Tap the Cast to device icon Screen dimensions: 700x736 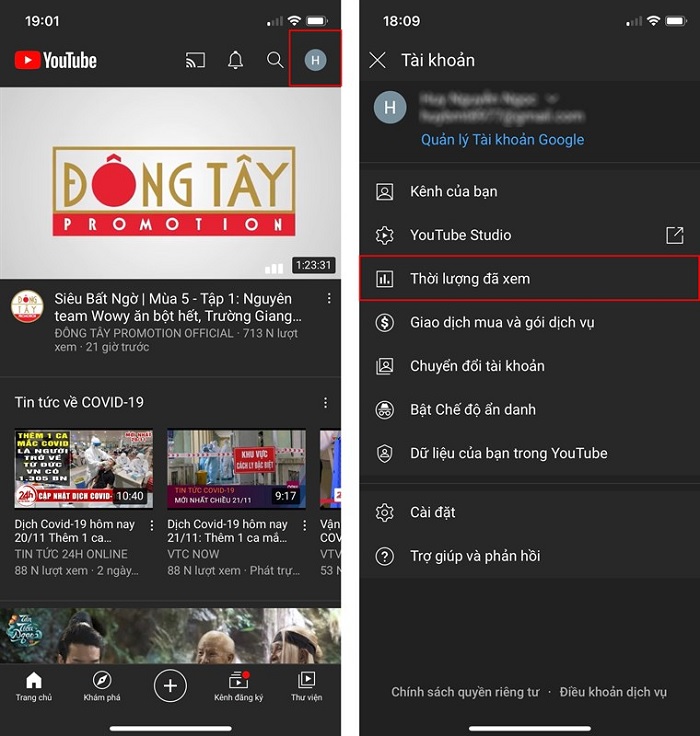[195, 60]
